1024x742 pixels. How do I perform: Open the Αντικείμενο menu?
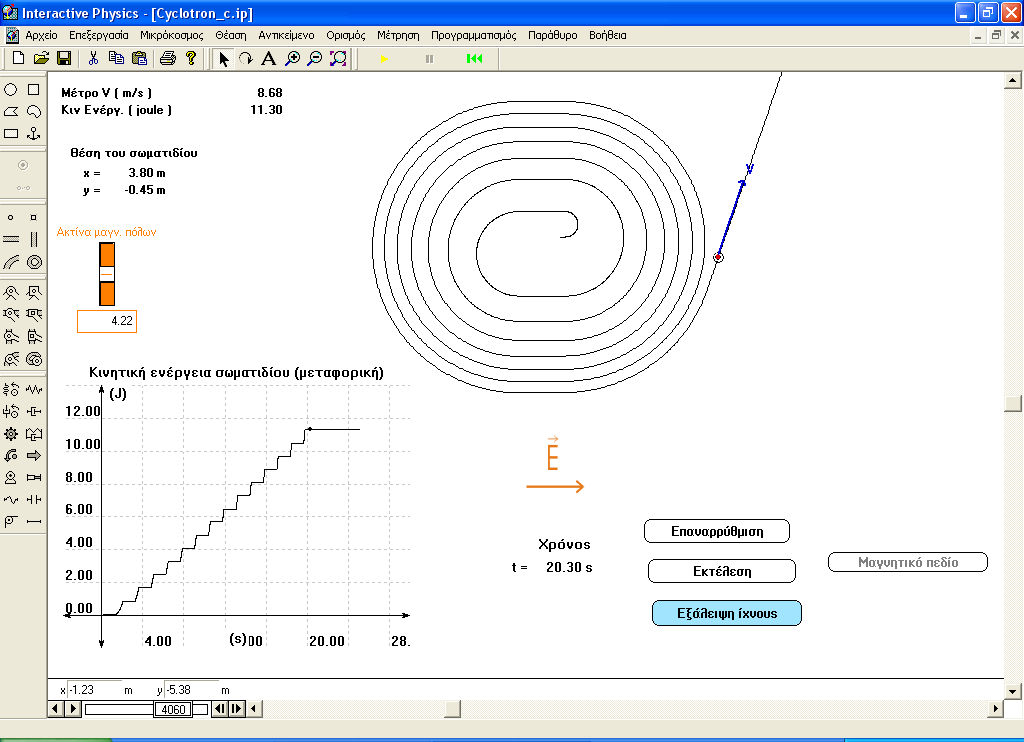coord(286,35)
